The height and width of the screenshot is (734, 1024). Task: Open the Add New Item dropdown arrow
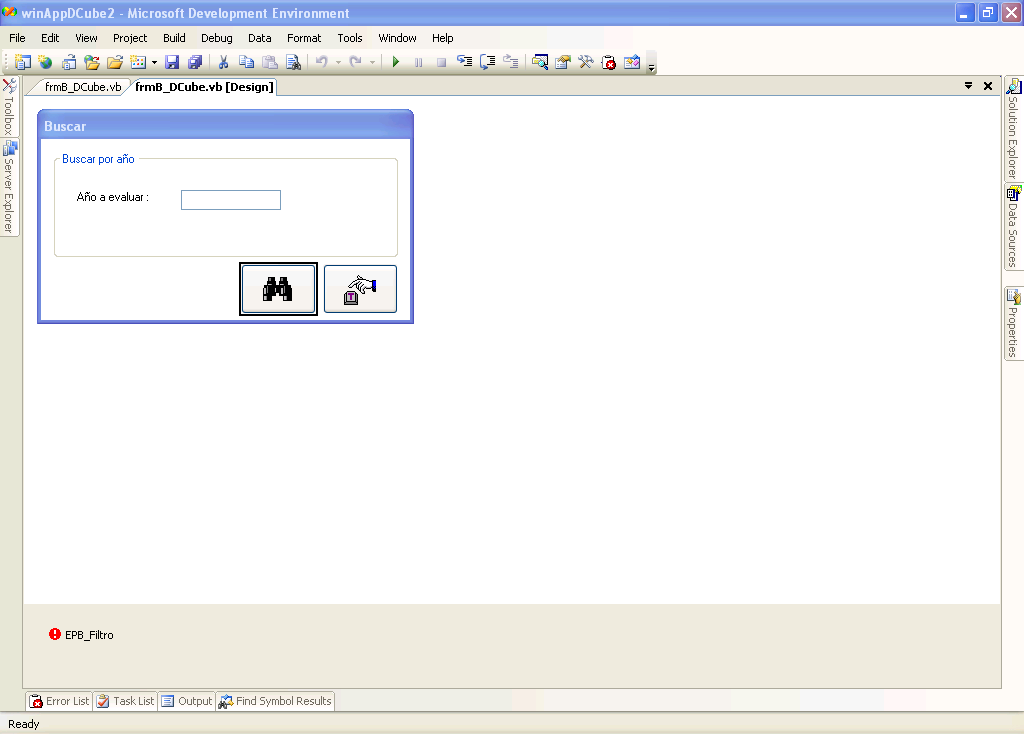coord(154,62)
